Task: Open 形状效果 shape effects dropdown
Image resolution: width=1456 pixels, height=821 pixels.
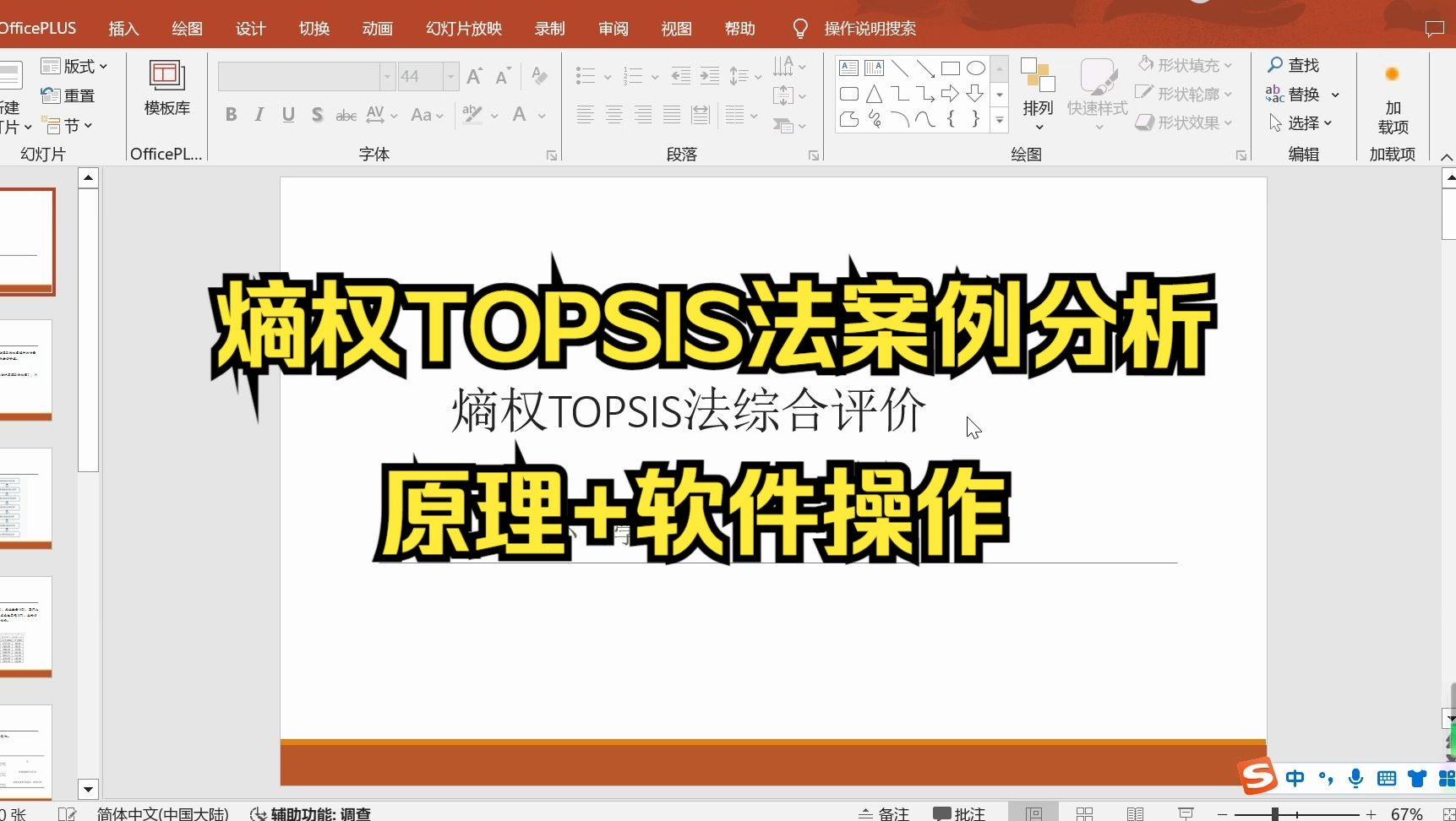Action: [x=1184, y=122]
